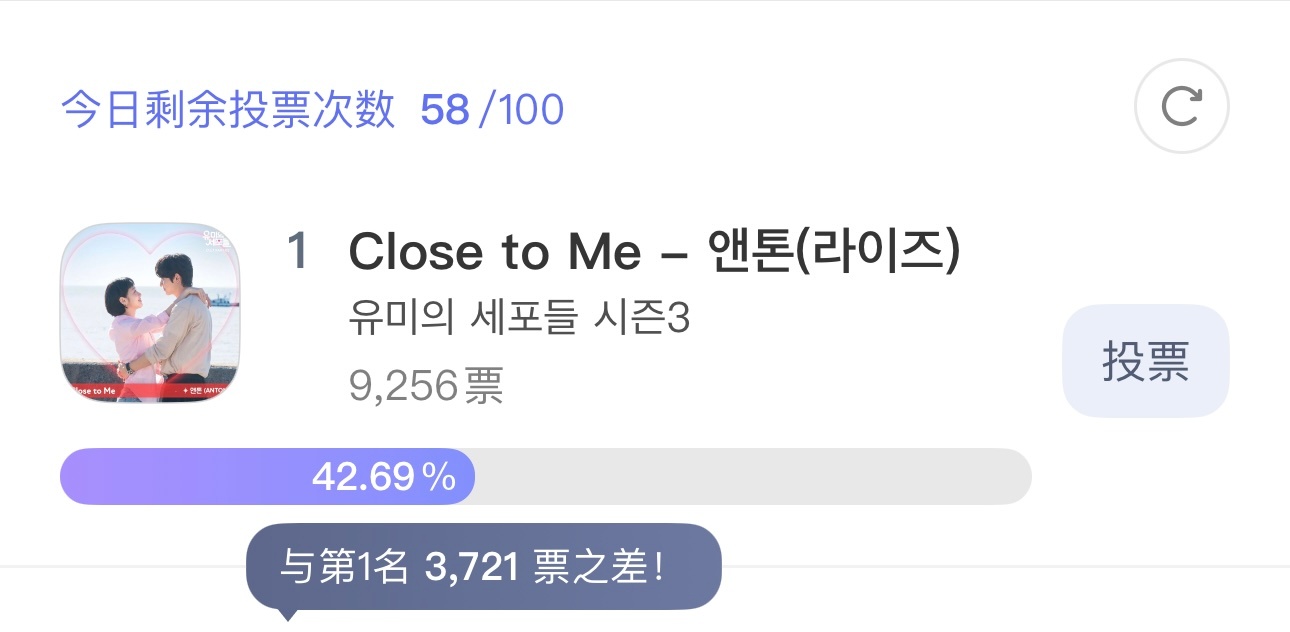Select the song title Close to Me – 앤톤(라이즈)
This screenshot has height=632, width=1290.
tap(654, 253)
